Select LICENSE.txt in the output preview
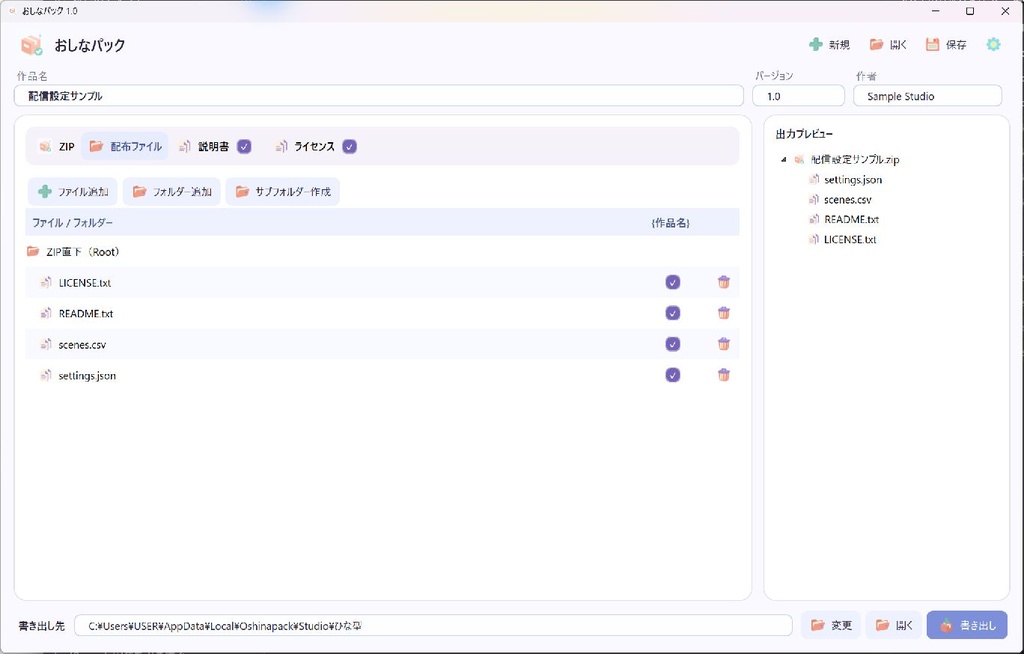This screenshot has height=654, width=1024. (x=850, y=240)
